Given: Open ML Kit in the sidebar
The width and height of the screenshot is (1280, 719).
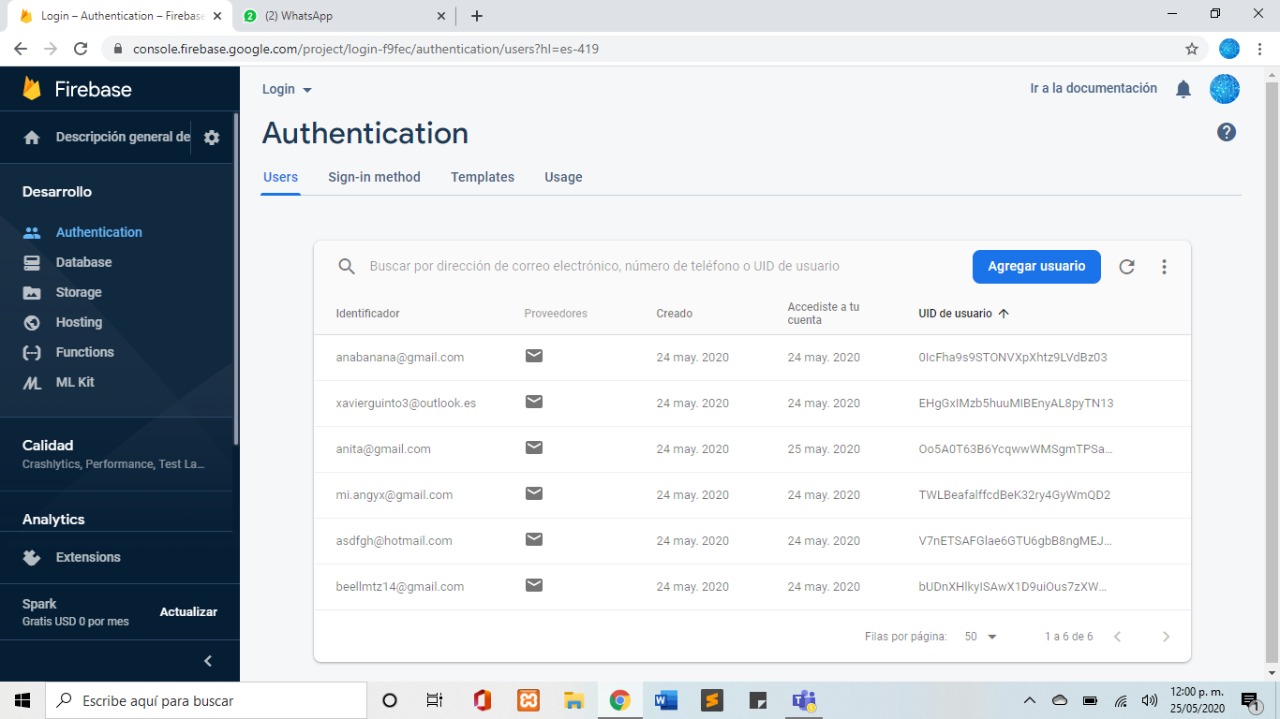Looking at the screenshot, I should tap(75, 382).
